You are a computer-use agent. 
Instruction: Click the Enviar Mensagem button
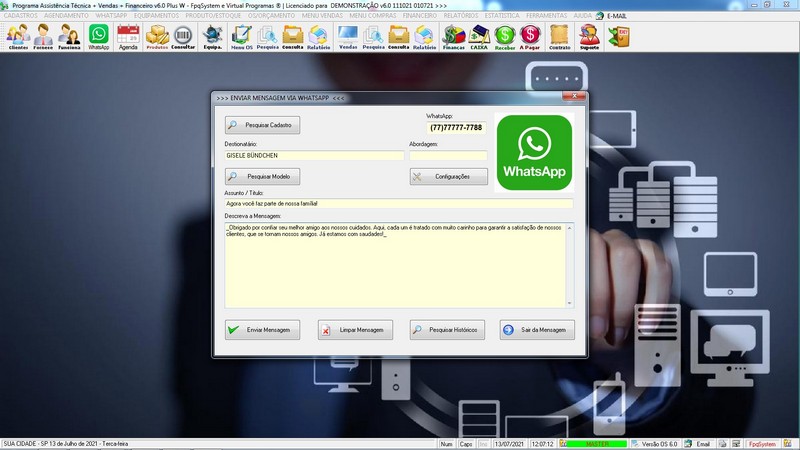point(262,330)
